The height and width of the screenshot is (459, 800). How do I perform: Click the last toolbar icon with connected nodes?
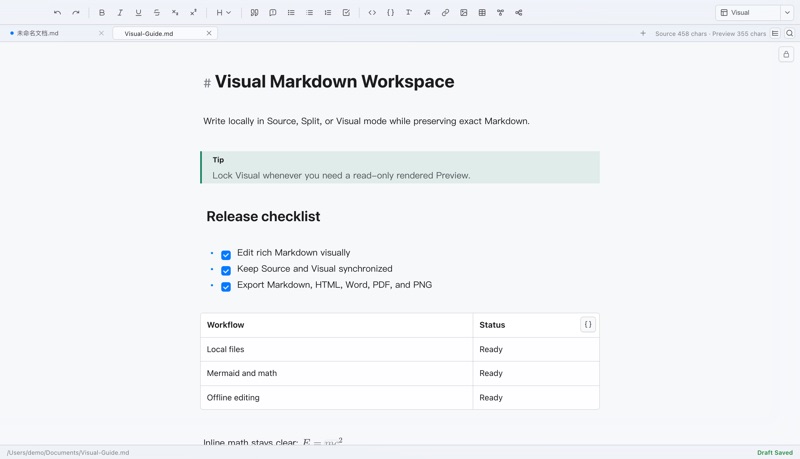(x=519, y=13)
